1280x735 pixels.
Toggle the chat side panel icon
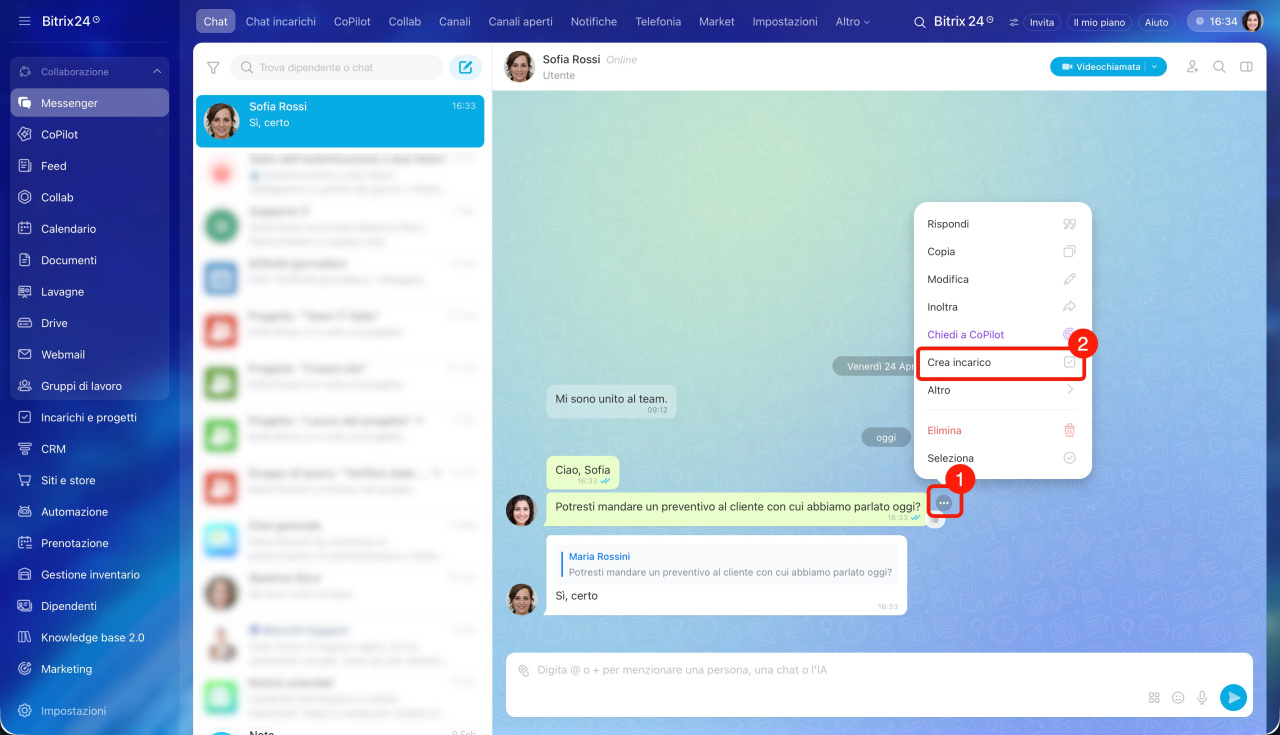tap(1246, 67)
